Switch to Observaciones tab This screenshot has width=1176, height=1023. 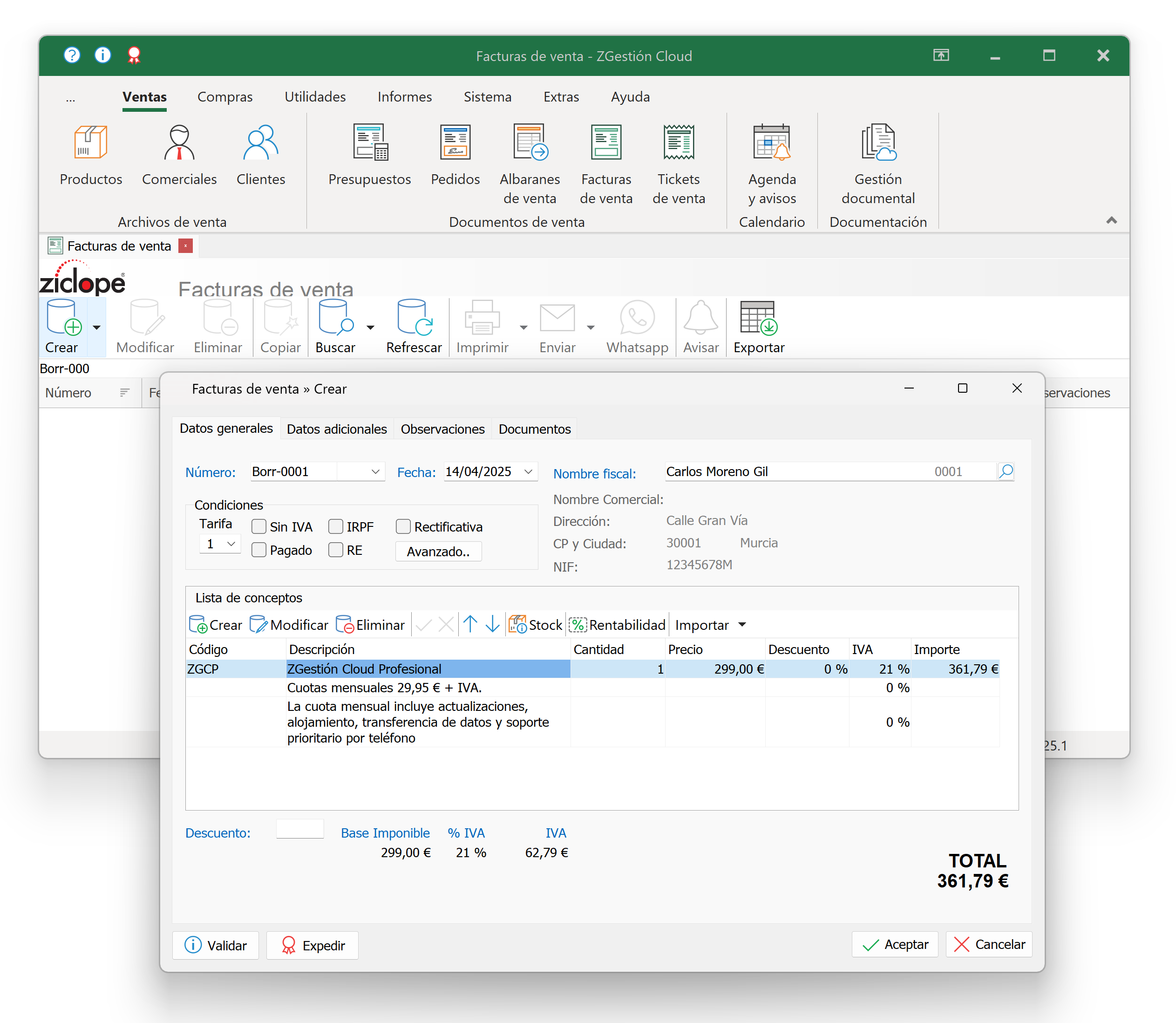(x=442, y=429)
